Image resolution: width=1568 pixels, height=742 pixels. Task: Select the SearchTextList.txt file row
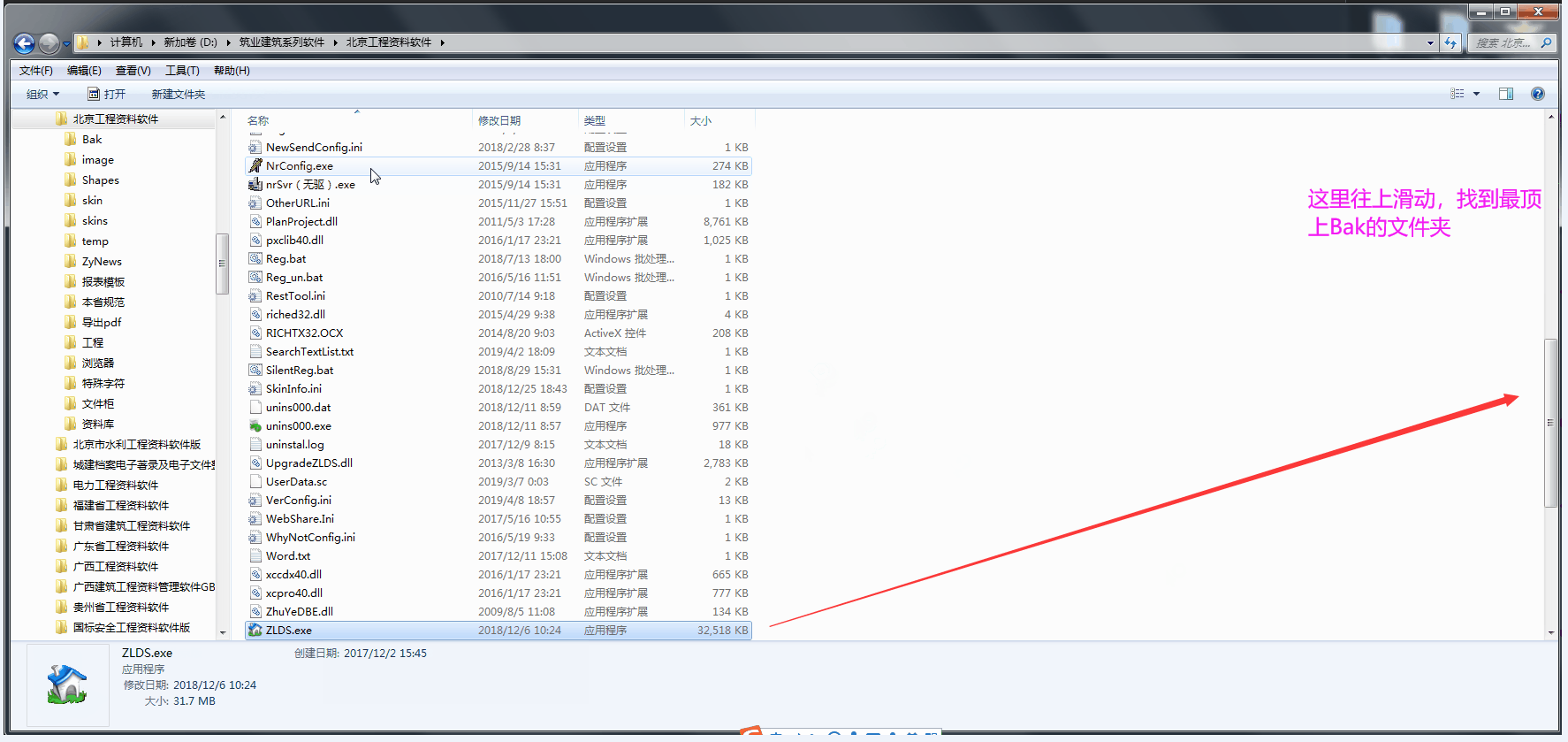point(499,352)
